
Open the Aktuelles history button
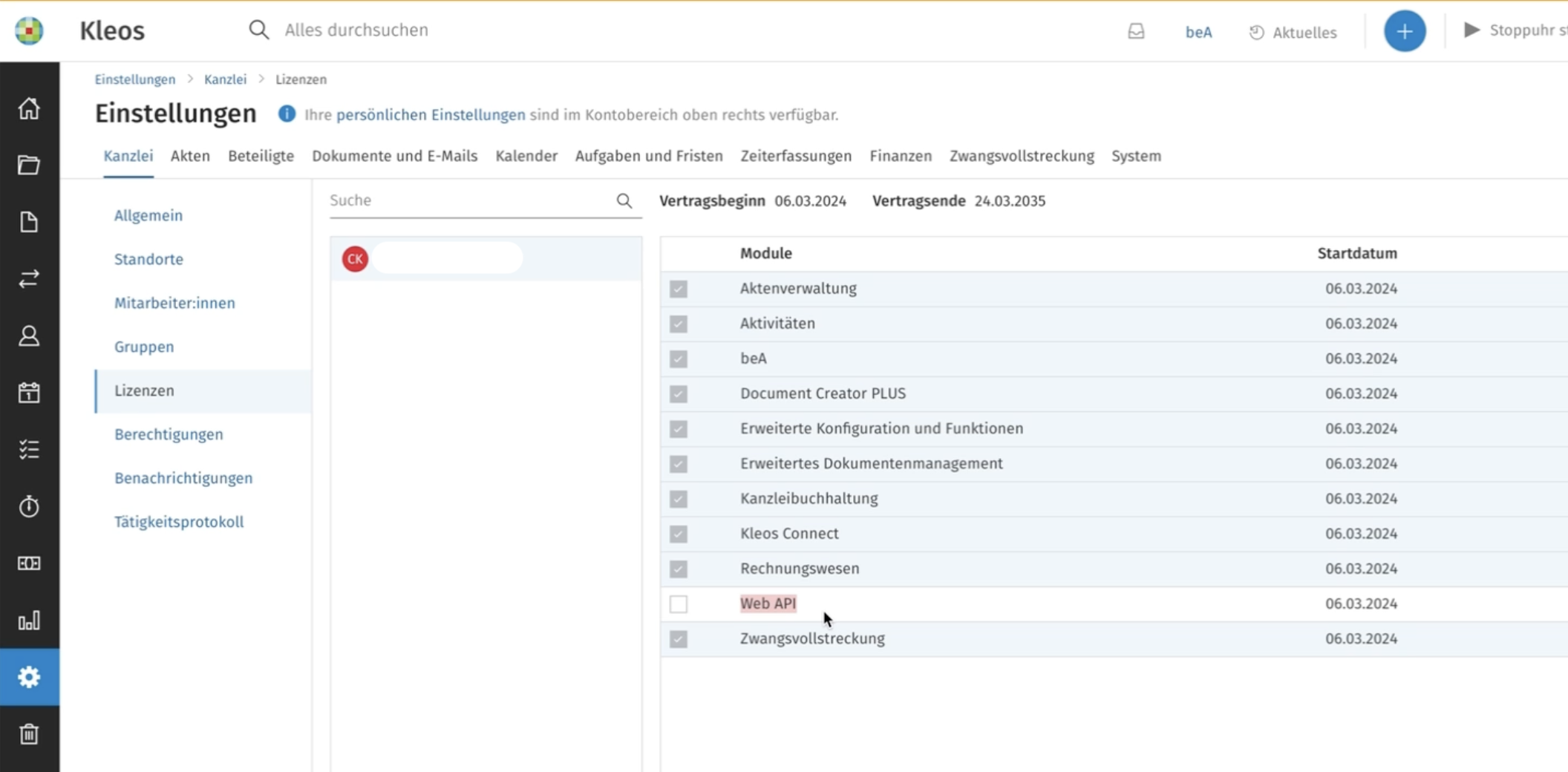(x=1293, y=32)
